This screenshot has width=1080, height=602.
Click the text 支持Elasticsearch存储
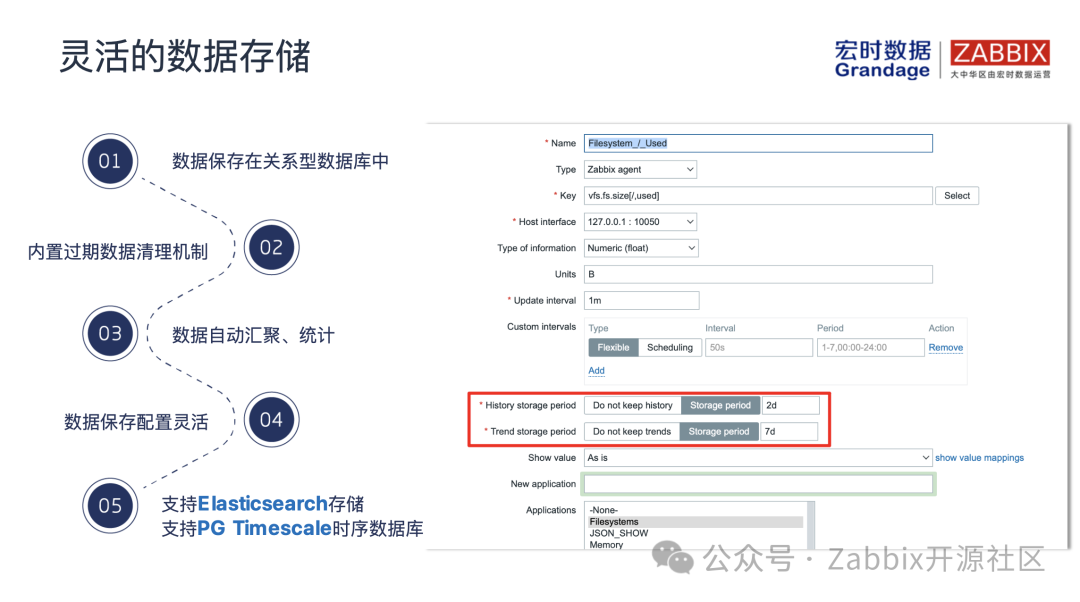coord(262,504)
